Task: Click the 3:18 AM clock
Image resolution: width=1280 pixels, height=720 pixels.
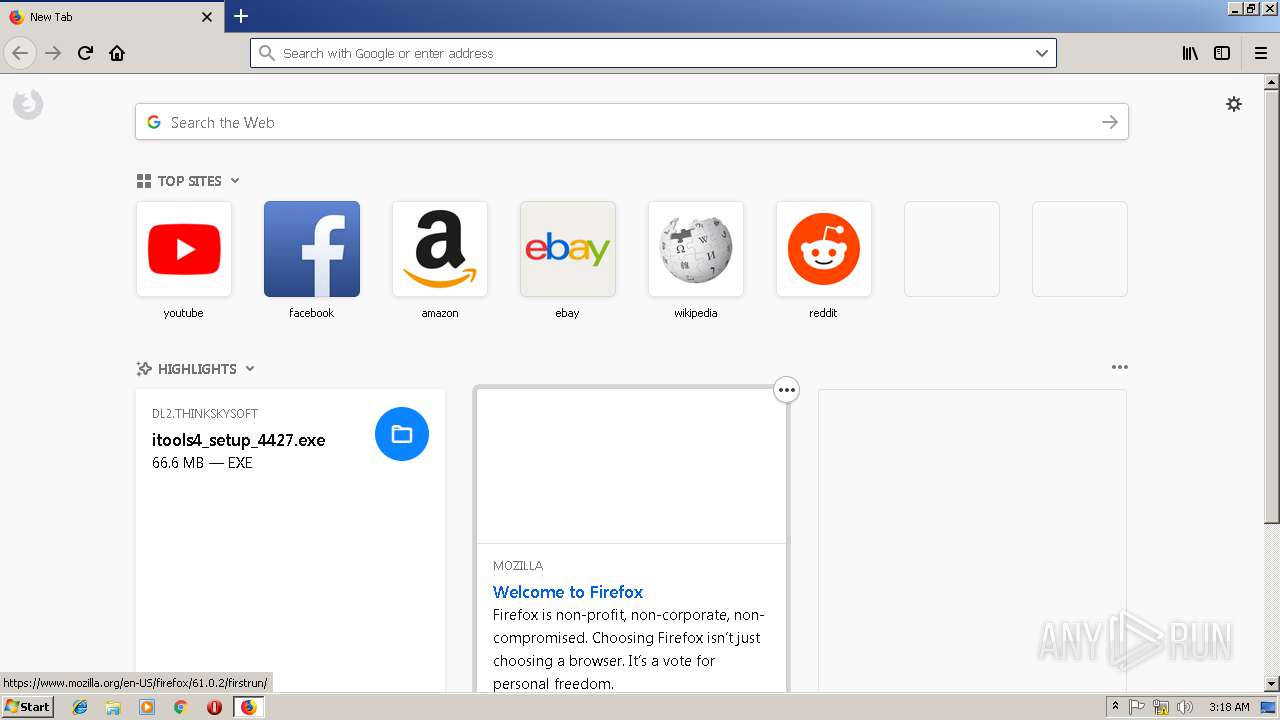Action: (x=1229, y=707)
